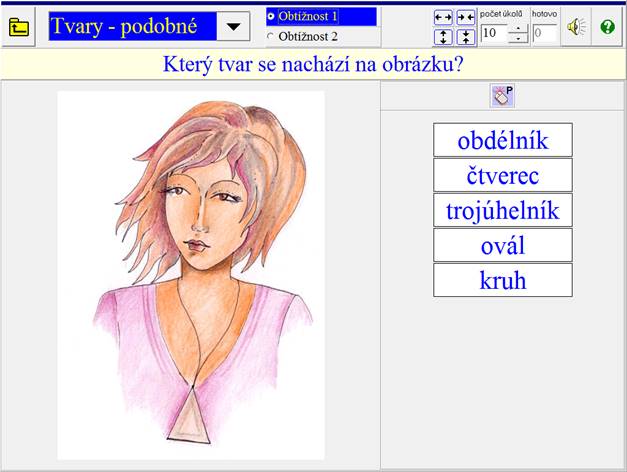Image resolution: width=627 pixels, height=472 pixels.
Task: Click the počet úkolů number field
Action: tap(494, 33)
